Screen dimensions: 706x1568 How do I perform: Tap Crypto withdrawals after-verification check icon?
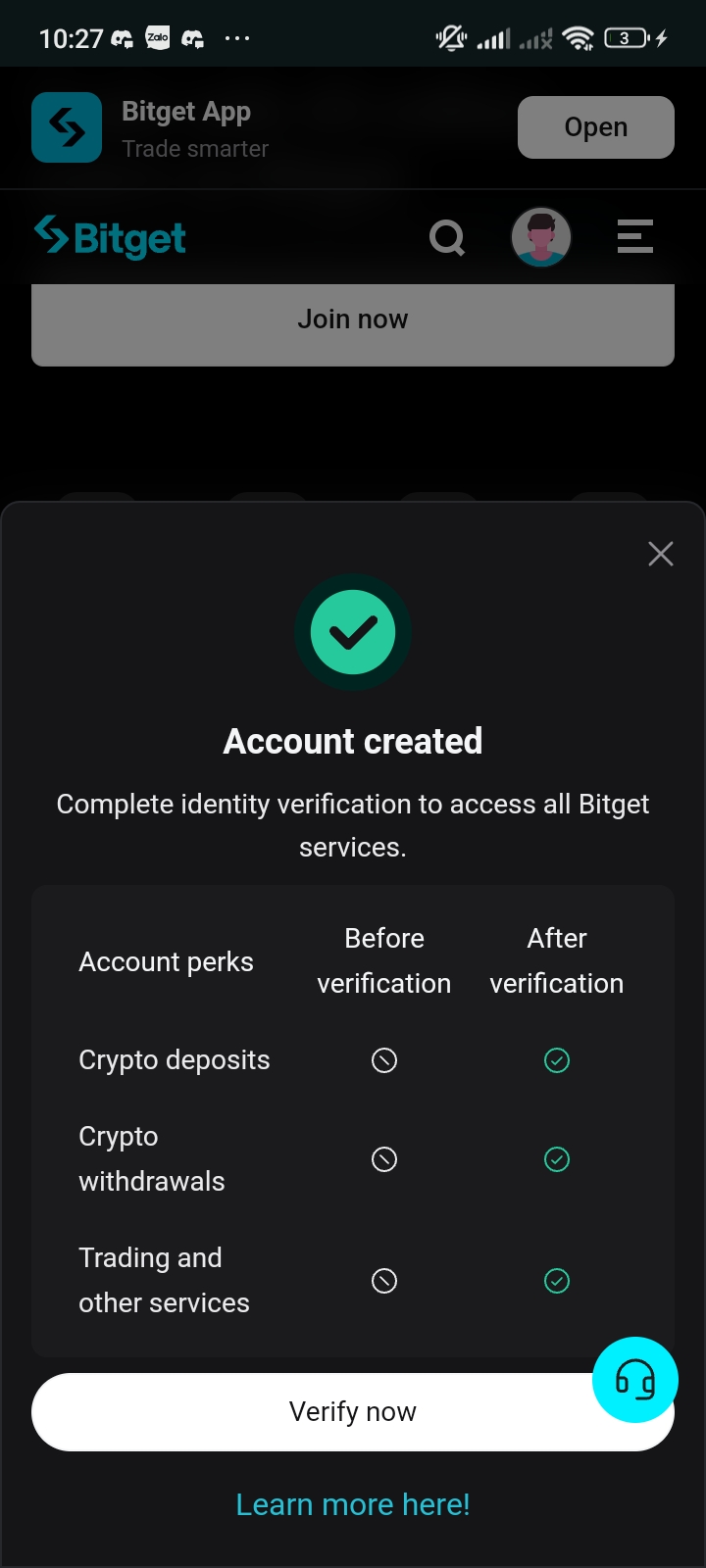(x=557, y=1159)
